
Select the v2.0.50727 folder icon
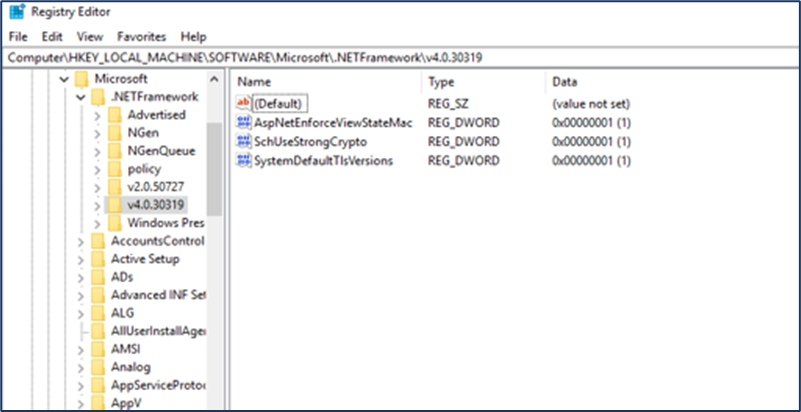point(115,187)
